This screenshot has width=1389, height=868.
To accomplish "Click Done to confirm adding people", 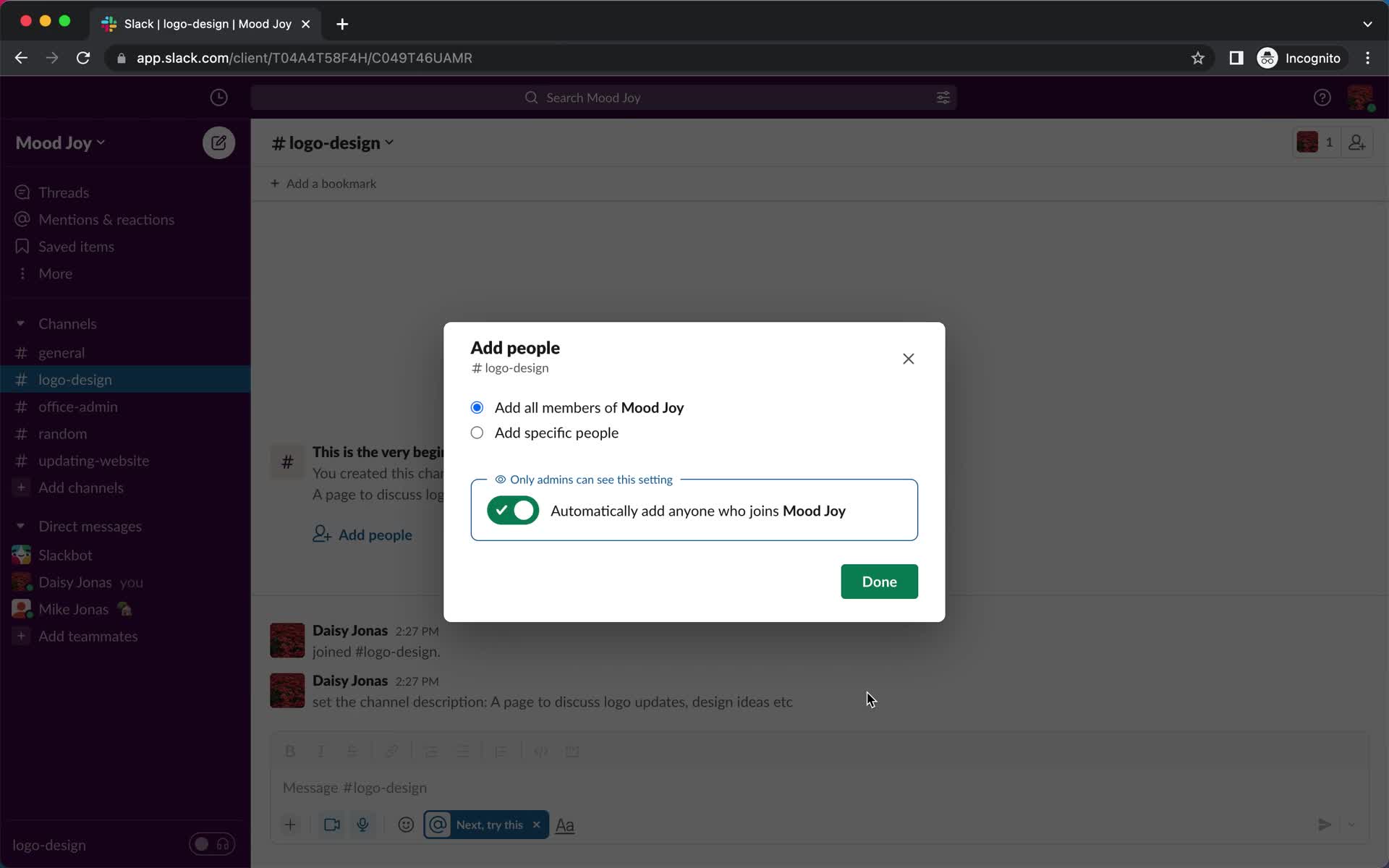I will point(879,581).
